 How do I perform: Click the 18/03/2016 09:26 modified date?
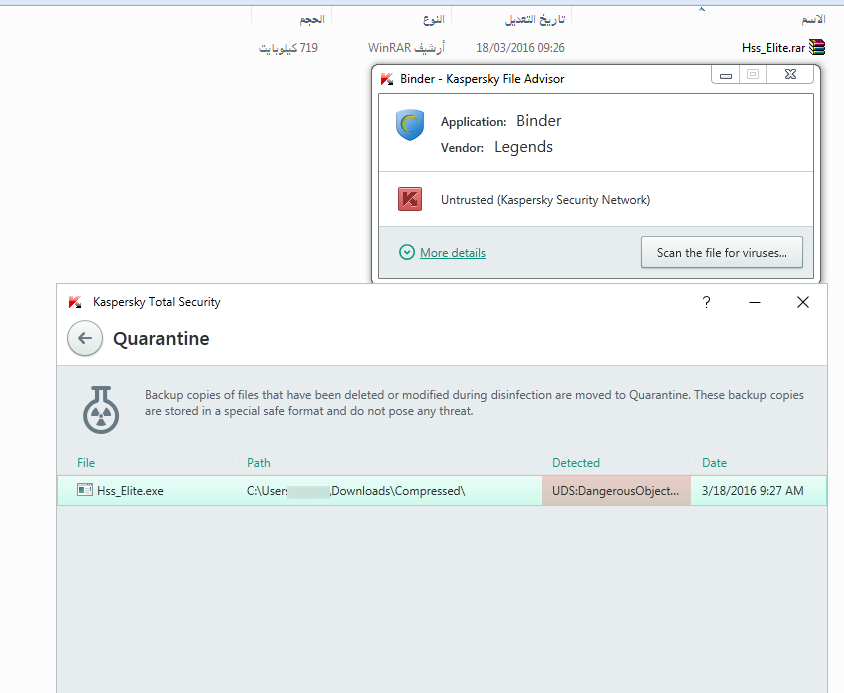pyautogui.click(x=520, y=48)
